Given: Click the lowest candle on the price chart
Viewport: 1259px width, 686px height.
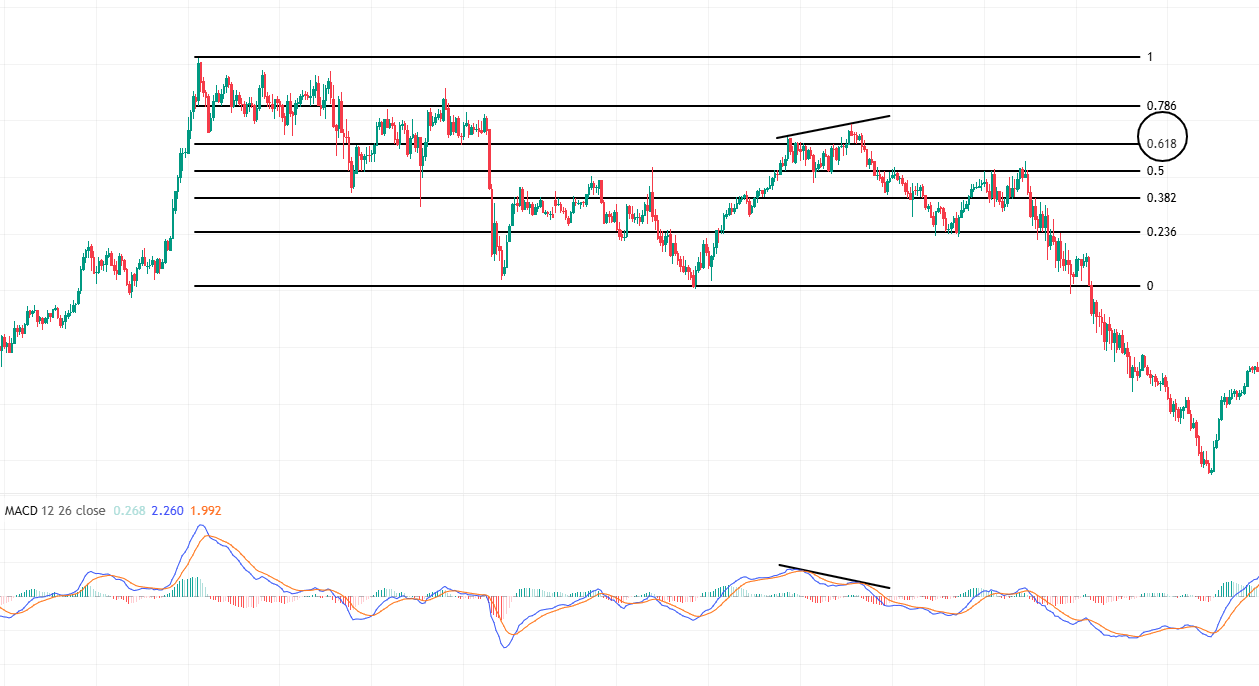Looking at the screenshot, I should coord(1211,468).
